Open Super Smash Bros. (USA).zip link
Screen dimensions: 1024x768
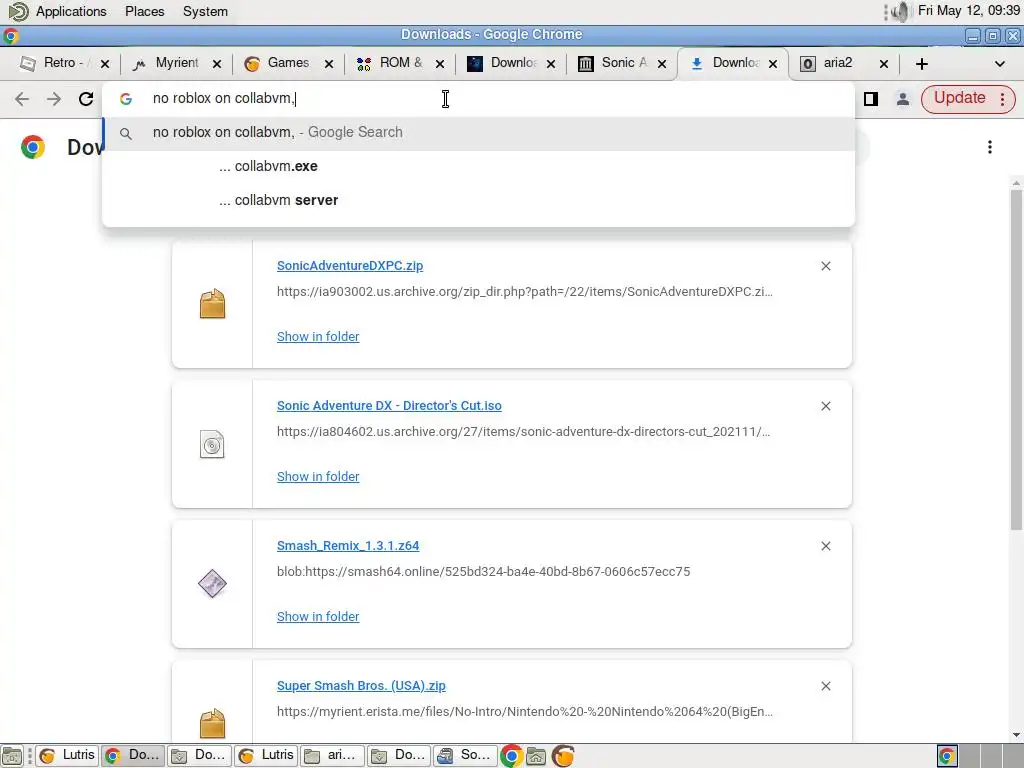pyautogui.click(x=361, y=686)
